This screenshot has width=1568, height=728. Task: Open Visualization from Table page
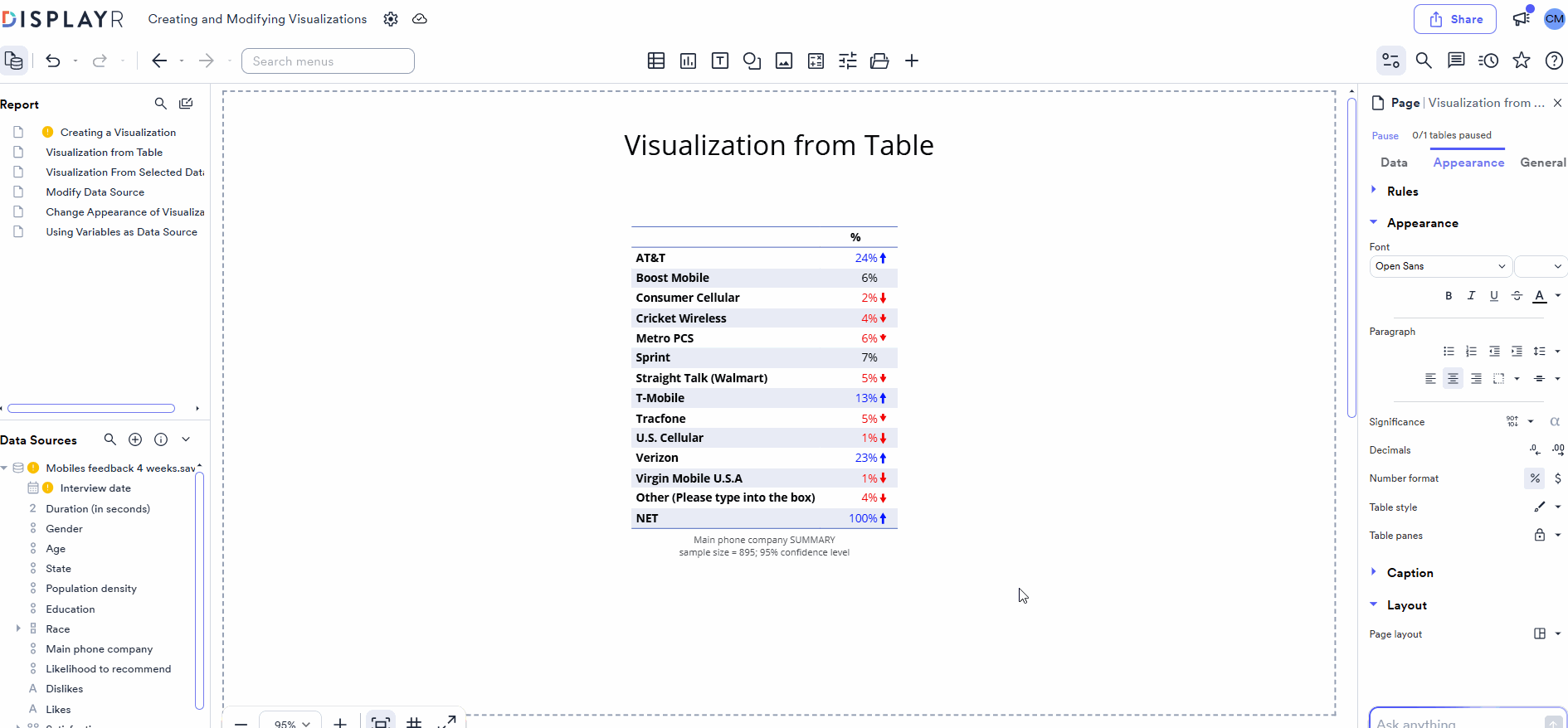(x=105, y=153)
